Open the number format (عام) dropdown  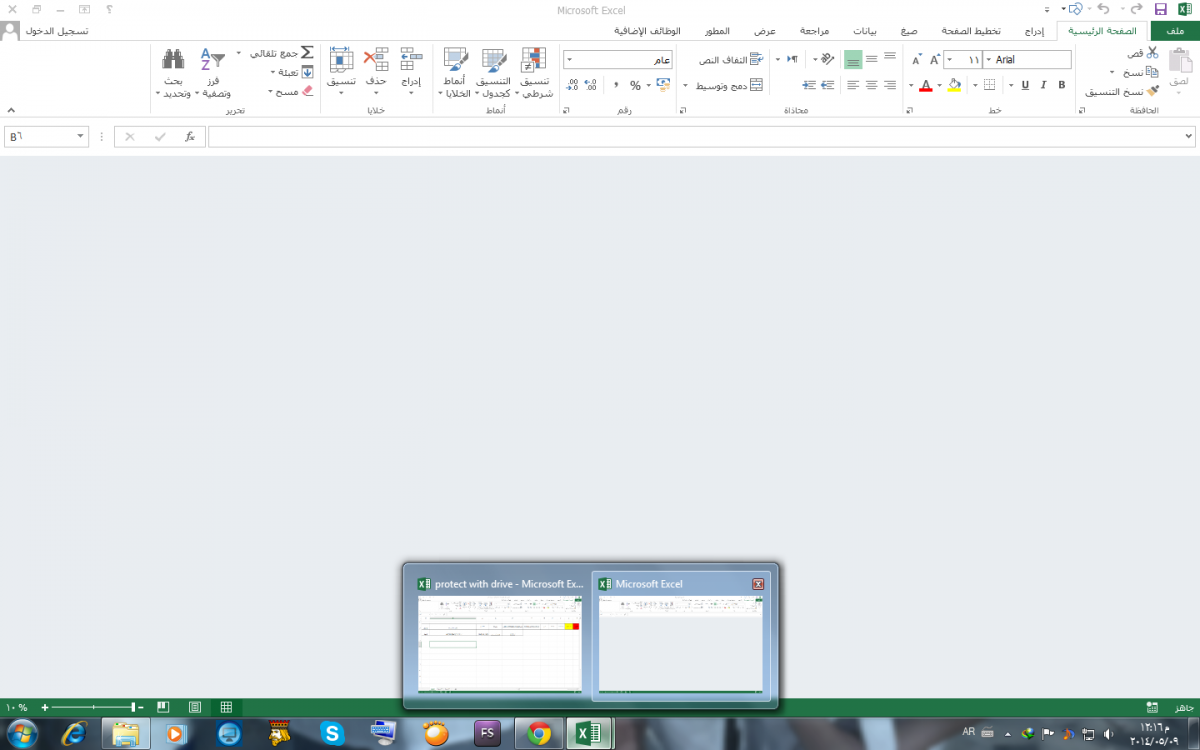coord(570,60)
